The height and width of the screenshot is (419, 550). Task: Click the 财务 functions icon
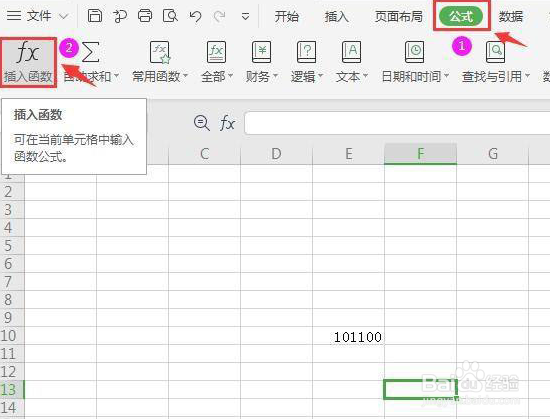261,52
